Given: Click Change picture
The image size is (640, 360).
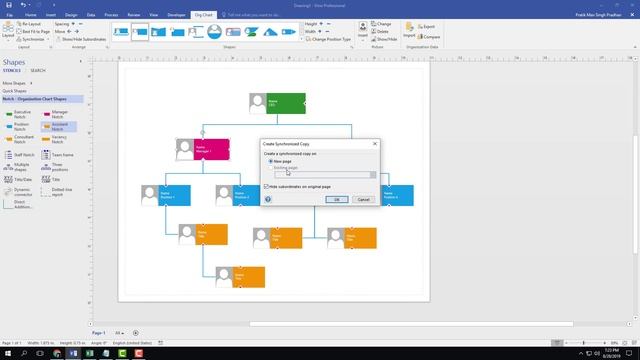Looking at the screenshot, I should pyautogui.click(x=381, y=24).
